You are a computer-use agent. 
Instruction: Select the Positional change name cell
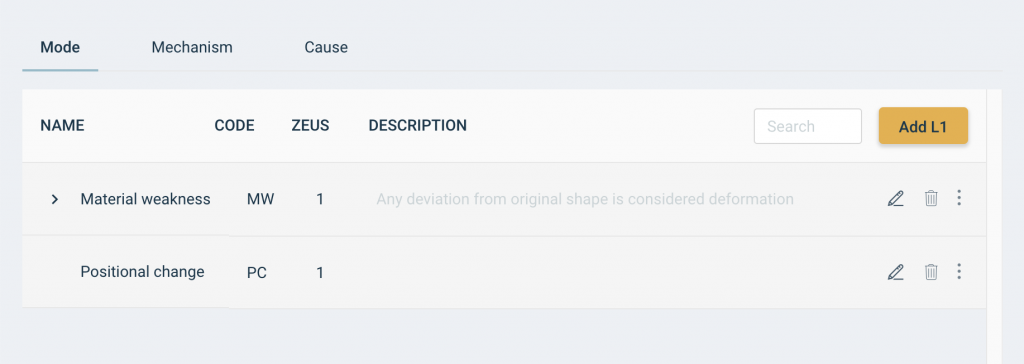142,272
